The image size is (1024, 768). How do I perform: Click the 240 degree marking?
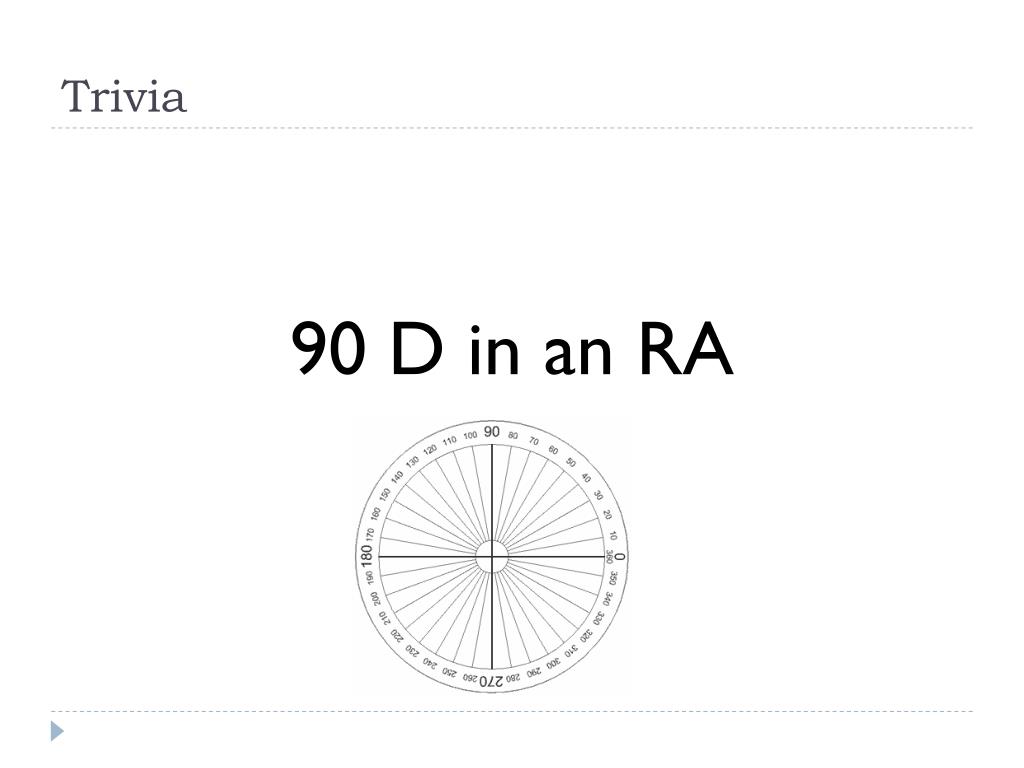point(429,663)
